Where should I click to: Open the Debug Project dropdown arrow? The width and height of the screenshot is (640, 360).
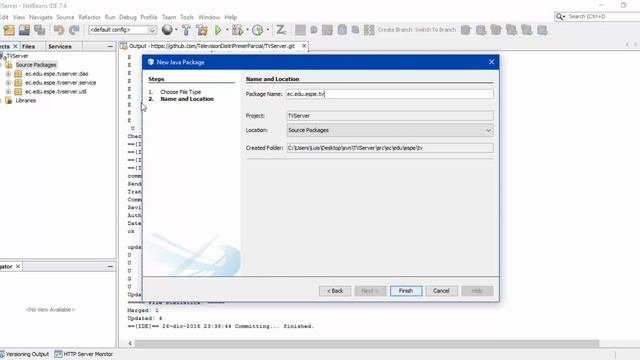(x=247, y=30)
